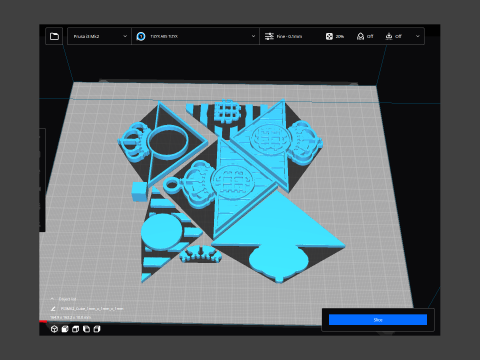This screenshot has width=480, height=360.
Task: Switch to the 3D perspective view icon
Action: pos(54,329)
